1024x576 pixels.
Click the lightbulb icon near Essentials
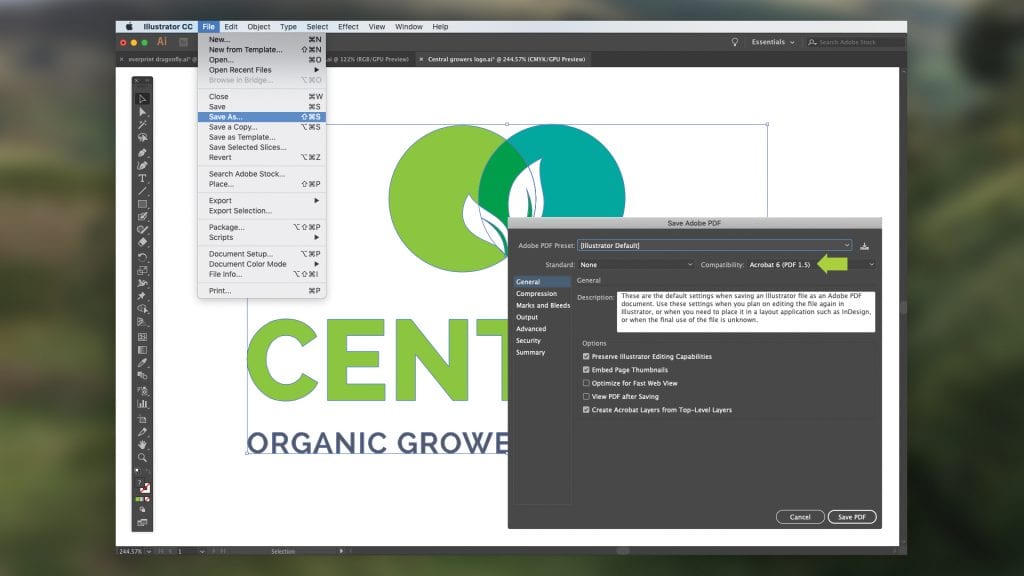[735, 42]
